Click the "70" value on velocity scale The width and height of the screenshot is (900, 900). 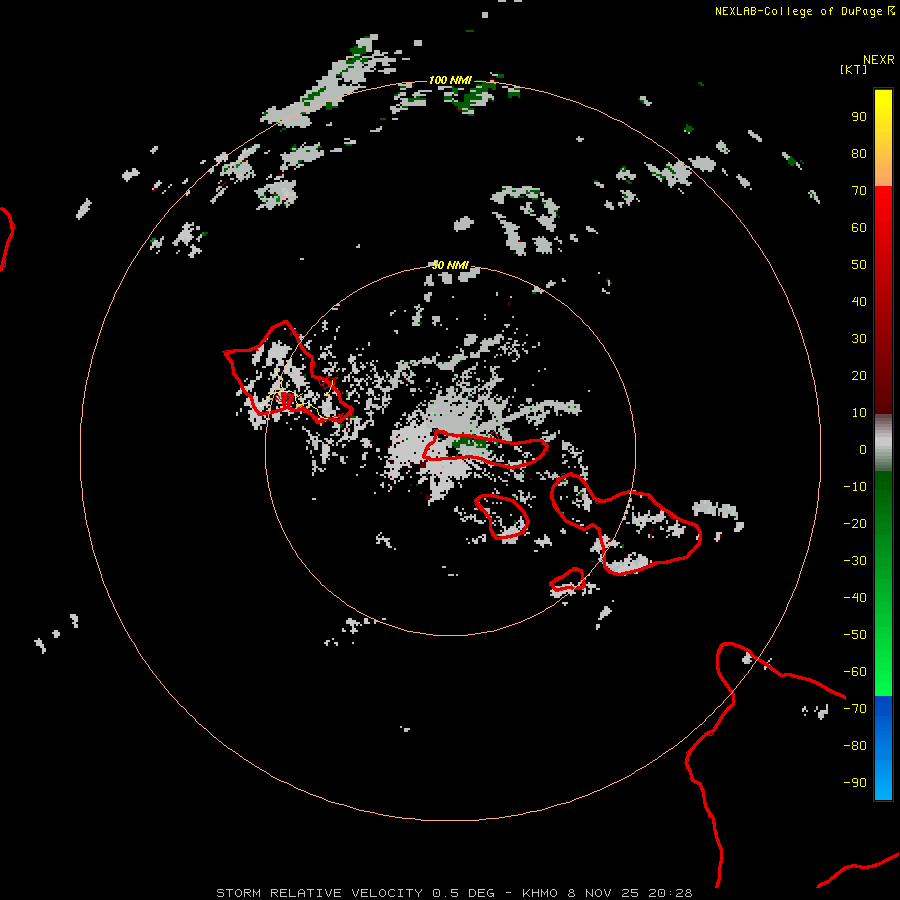point(859,191)
